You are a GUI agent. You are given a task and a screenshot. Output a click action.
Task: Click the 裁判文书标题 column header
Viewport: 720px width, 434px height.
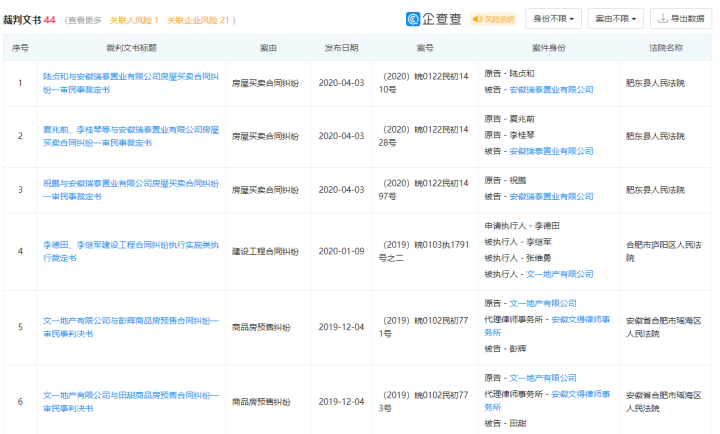coord(131,48)
